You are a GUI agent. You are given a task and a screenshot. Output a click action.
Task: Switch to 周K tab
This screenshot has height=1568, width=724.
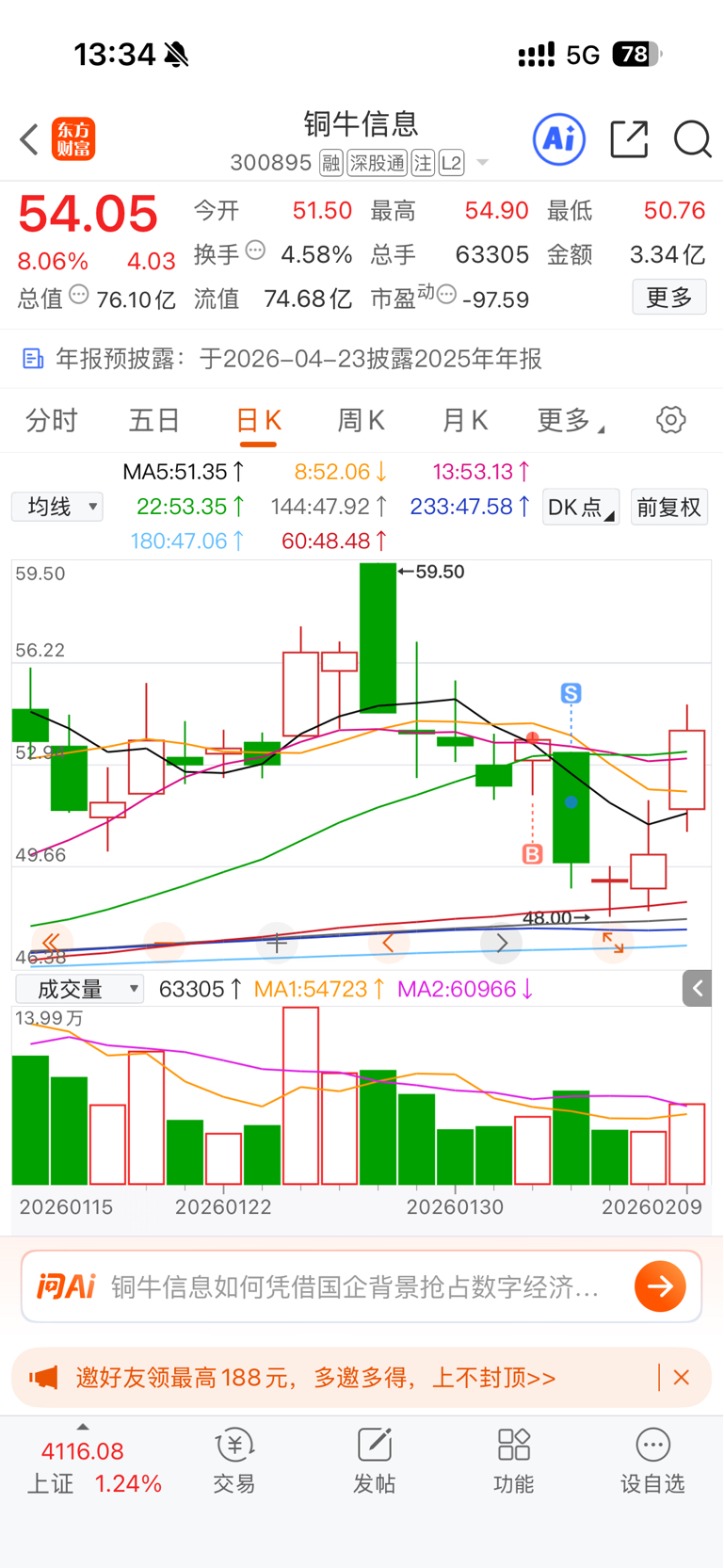(361, 420)
